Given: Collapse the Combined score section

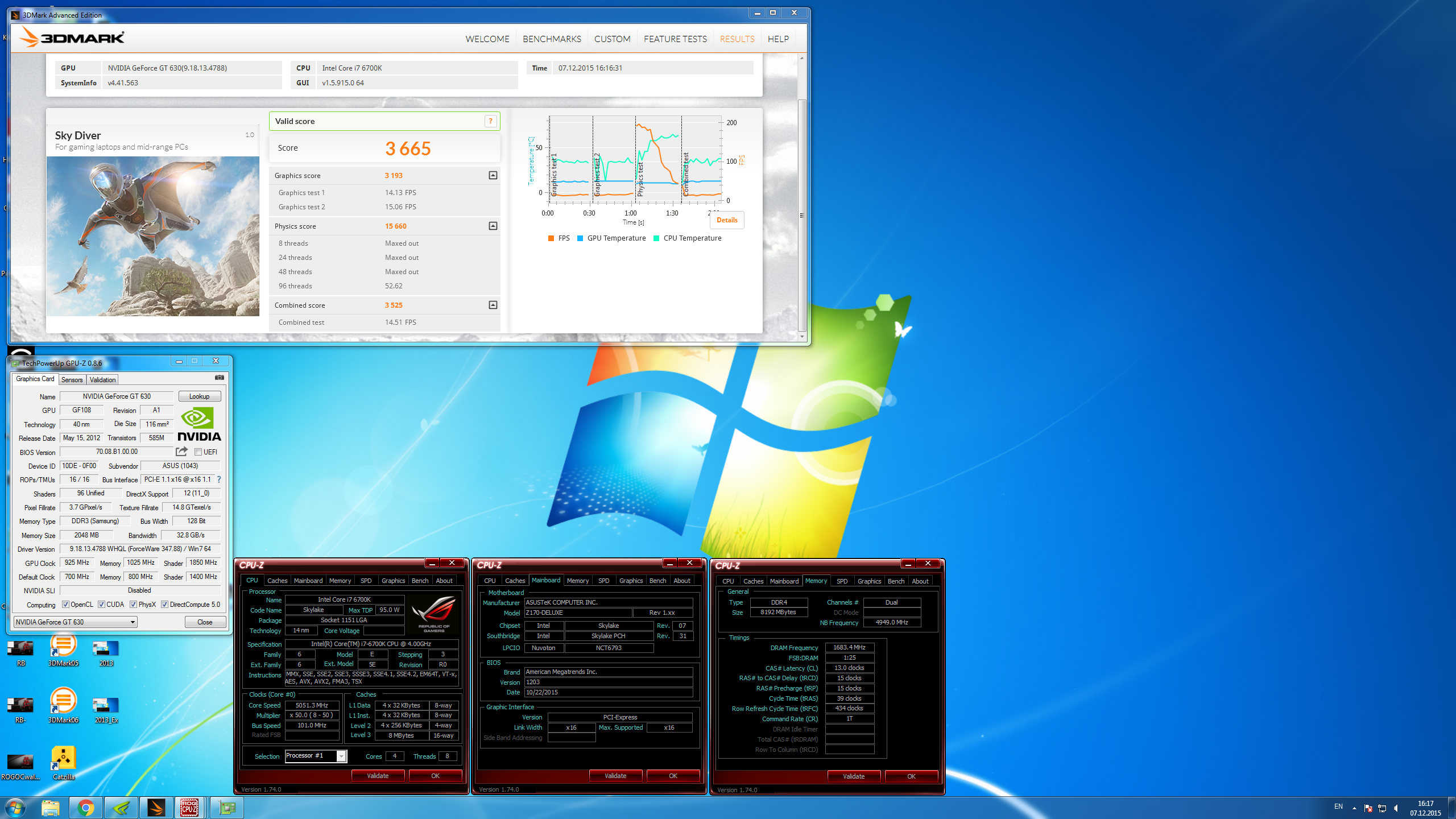Looking at the screenshot, I should [x=493, y=305].
